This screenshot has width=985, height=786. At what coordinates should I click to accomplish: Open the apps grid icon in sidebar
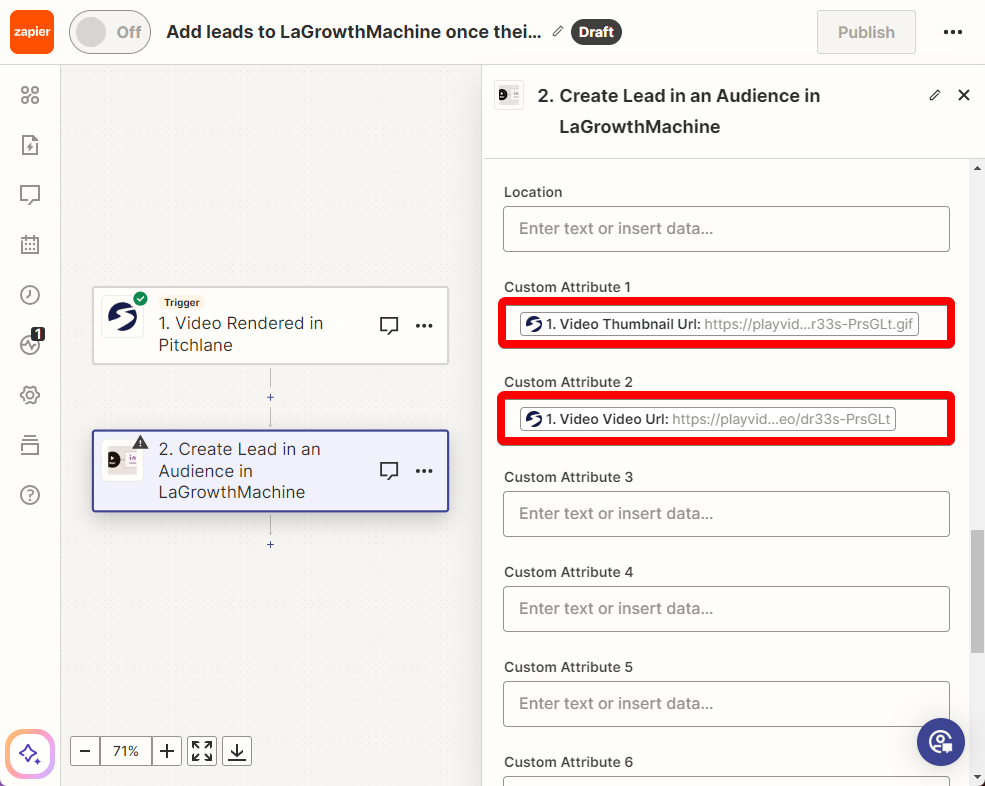(x=30, y=95)
